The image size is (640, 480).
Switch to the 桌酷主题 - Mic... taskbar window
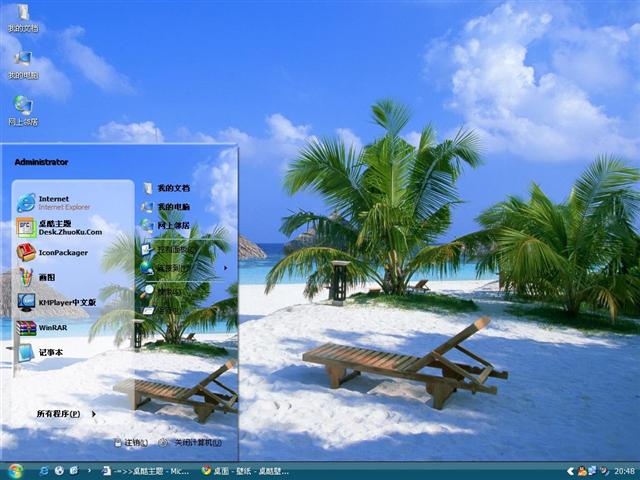click(x=145, y=471)
